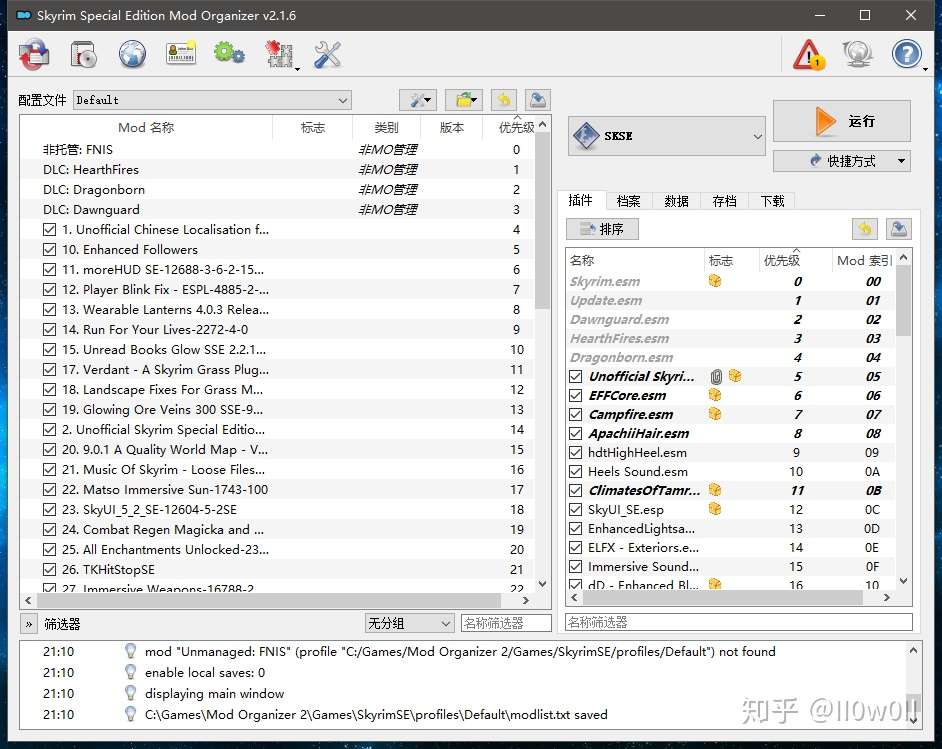942x749 pixels.
Task: Open the tools puzzle-piece icon
Action: click(x=279, y=55)
